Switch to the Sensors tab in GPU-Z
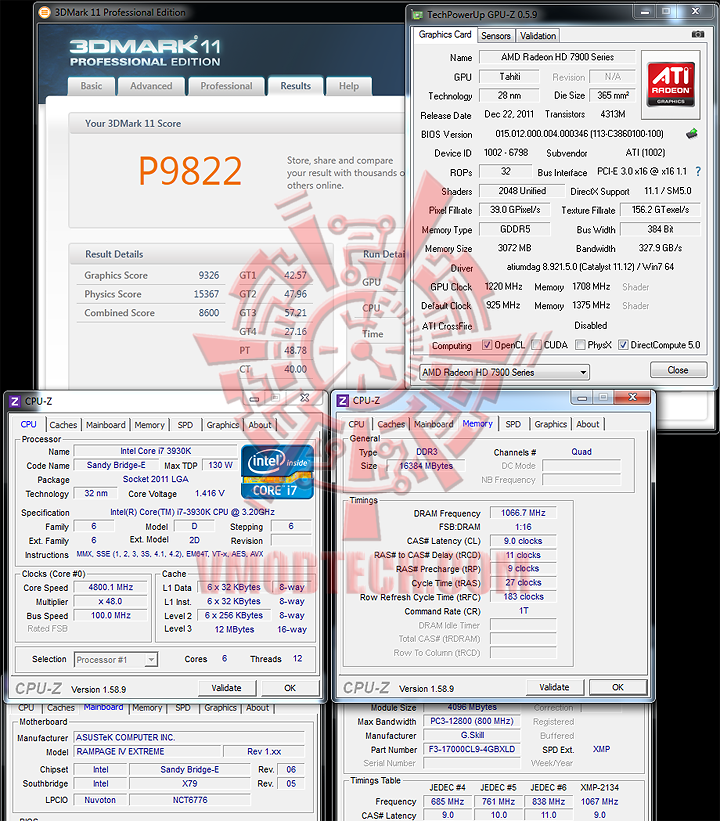This screenshot has width=720, height=821. coord(495,36)
